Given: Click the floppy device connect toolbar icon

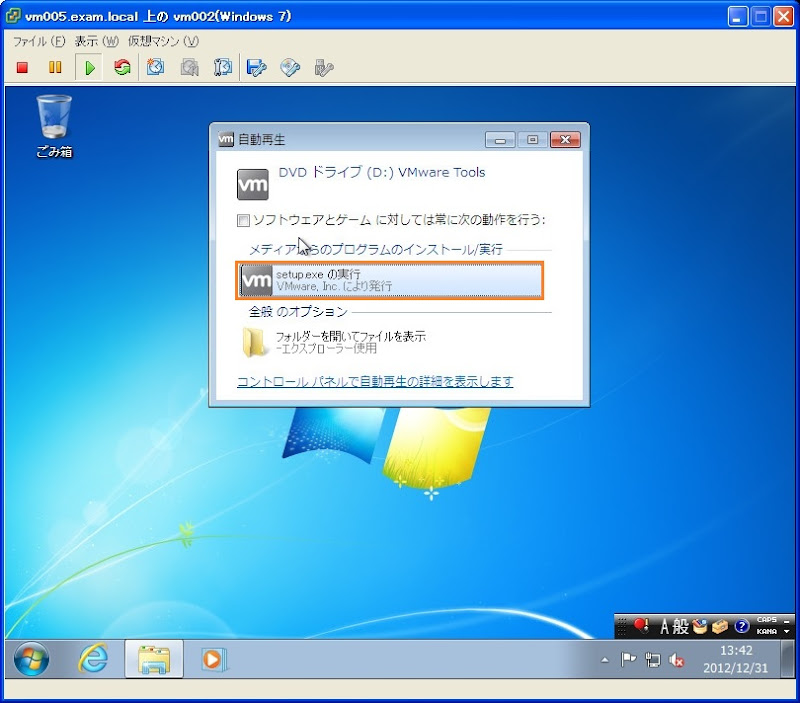Looking at the screenshot, I should click(257, 67).
